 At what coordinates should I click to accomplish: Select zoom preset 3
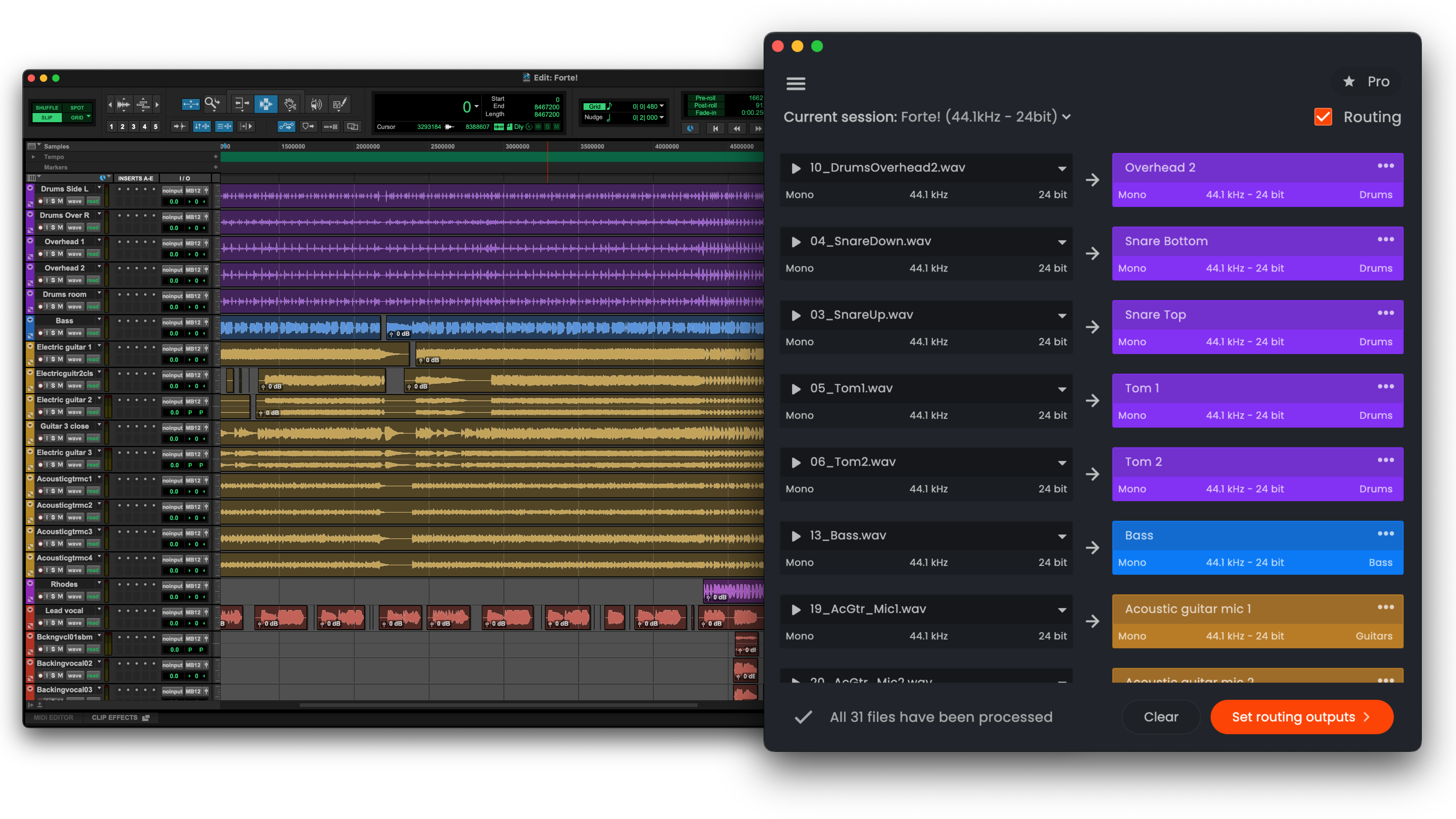[x=133, y=127]
